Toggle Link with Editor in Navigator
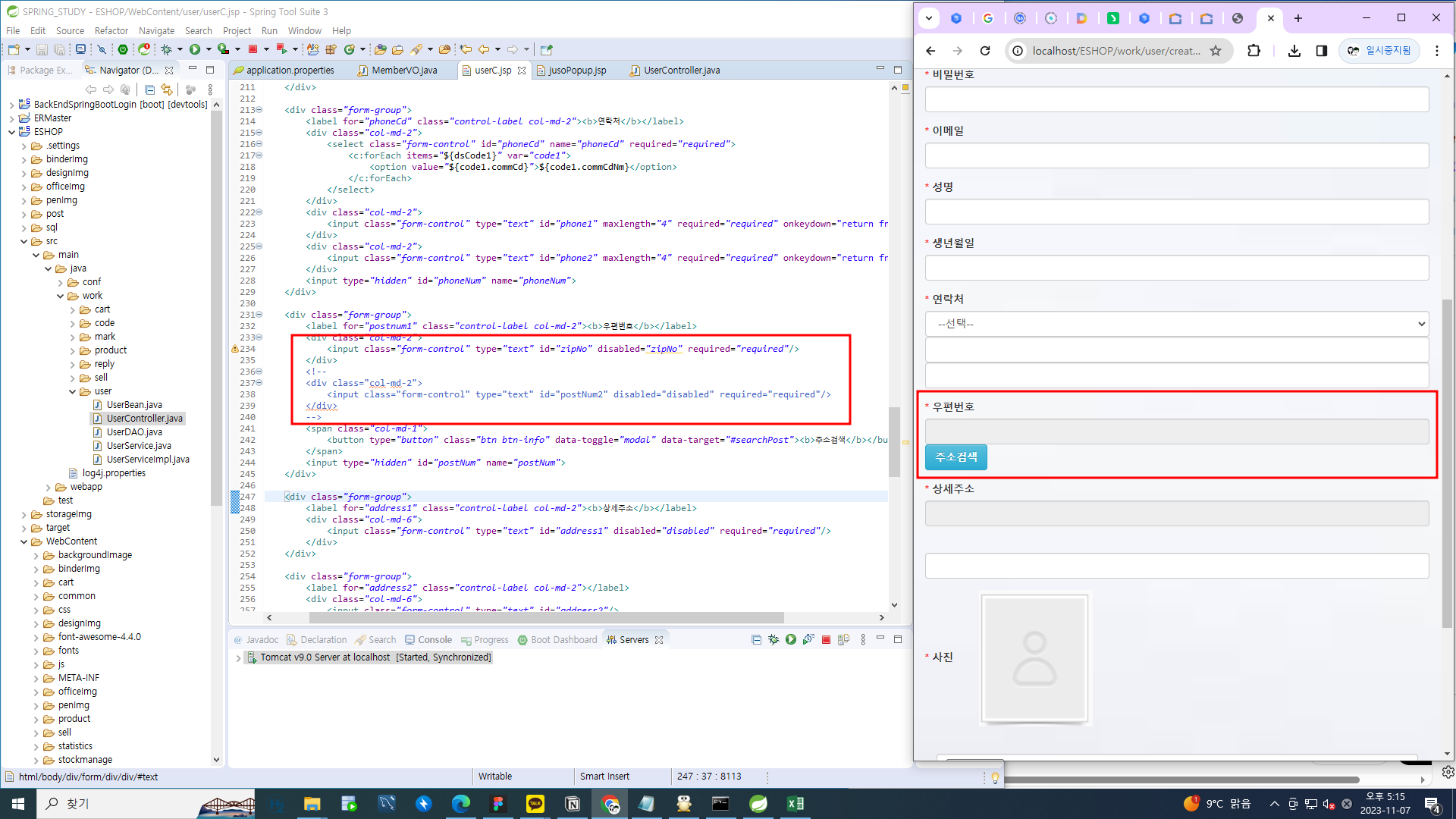Image resolution: width=1456 pixels, height=819 pixels. (x=167, y=89)
